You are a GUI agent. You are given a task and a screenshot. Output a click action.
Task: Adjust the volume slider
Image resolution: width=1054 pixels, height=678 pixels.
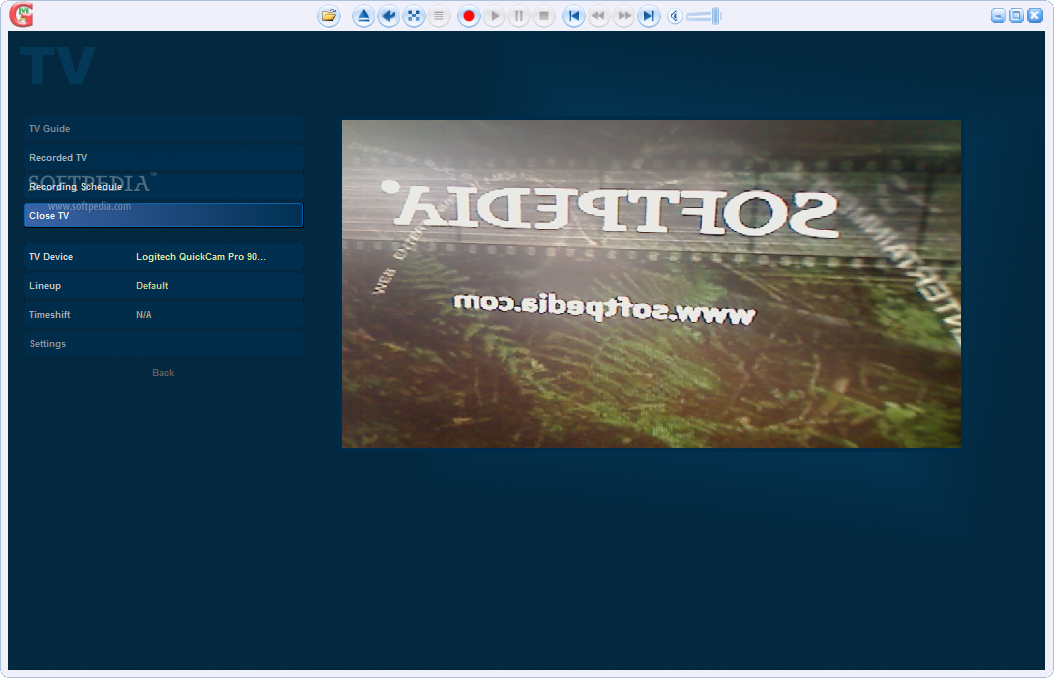click(x=704, y=16)
